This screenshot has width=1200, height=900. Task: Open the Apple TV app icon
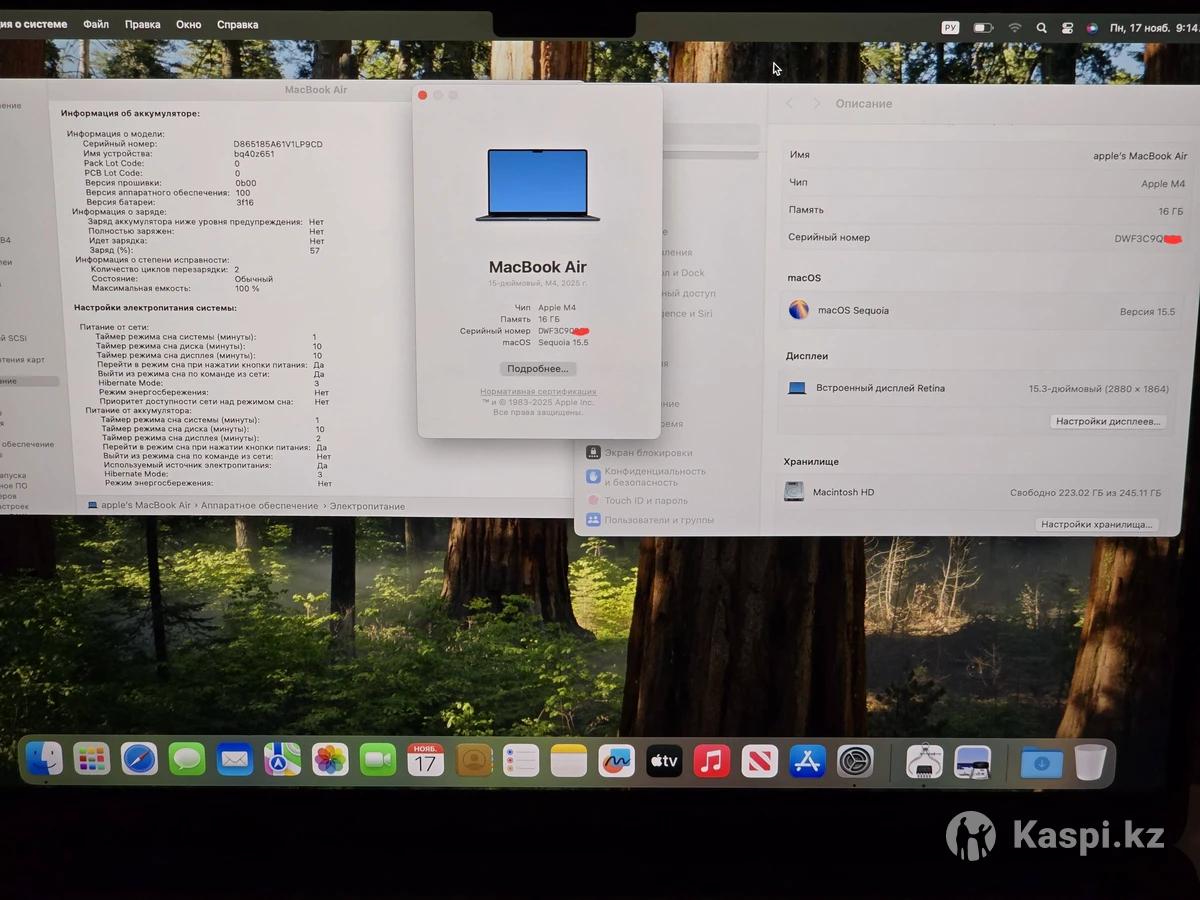[x=664, y=761]
